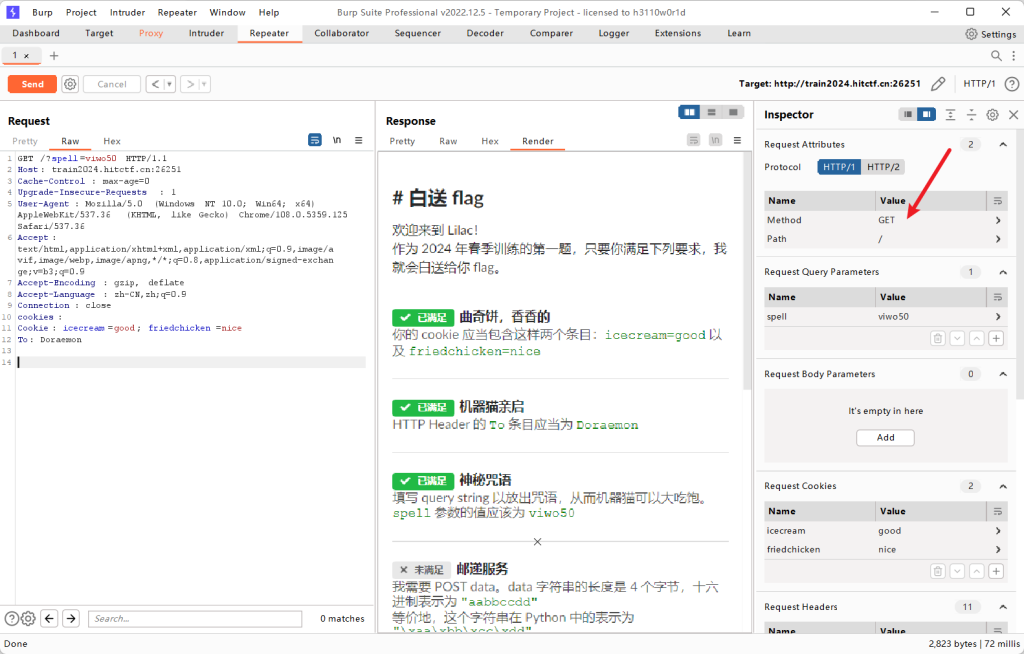Screen dimensions: 1024x654
Task: Edit target using the pencil icon
Action: click(x=937, y=84)
